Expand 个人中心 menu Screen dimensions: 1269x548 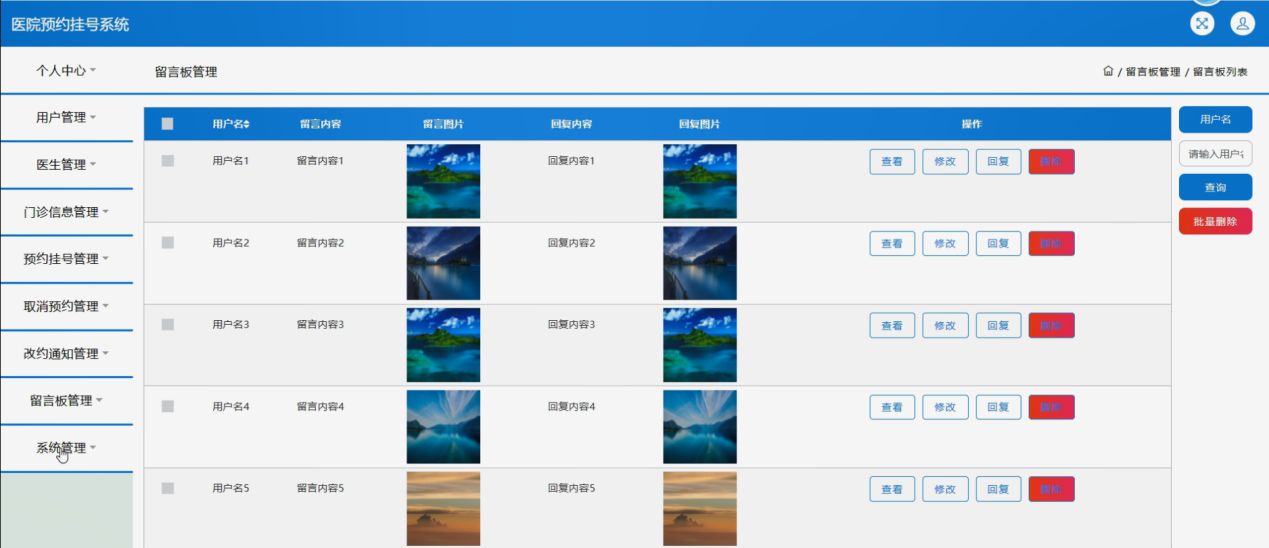click(66, 70)
